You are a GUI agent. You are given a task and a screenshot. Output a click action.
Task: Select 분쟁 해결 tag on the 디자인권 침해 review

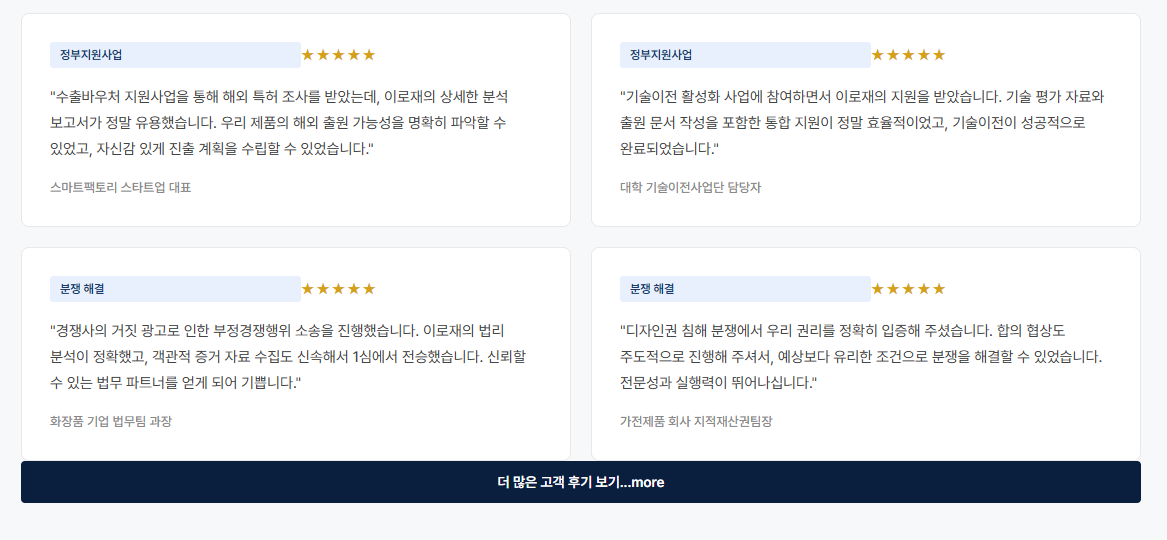pyautogui.click(x=745, y=289)
